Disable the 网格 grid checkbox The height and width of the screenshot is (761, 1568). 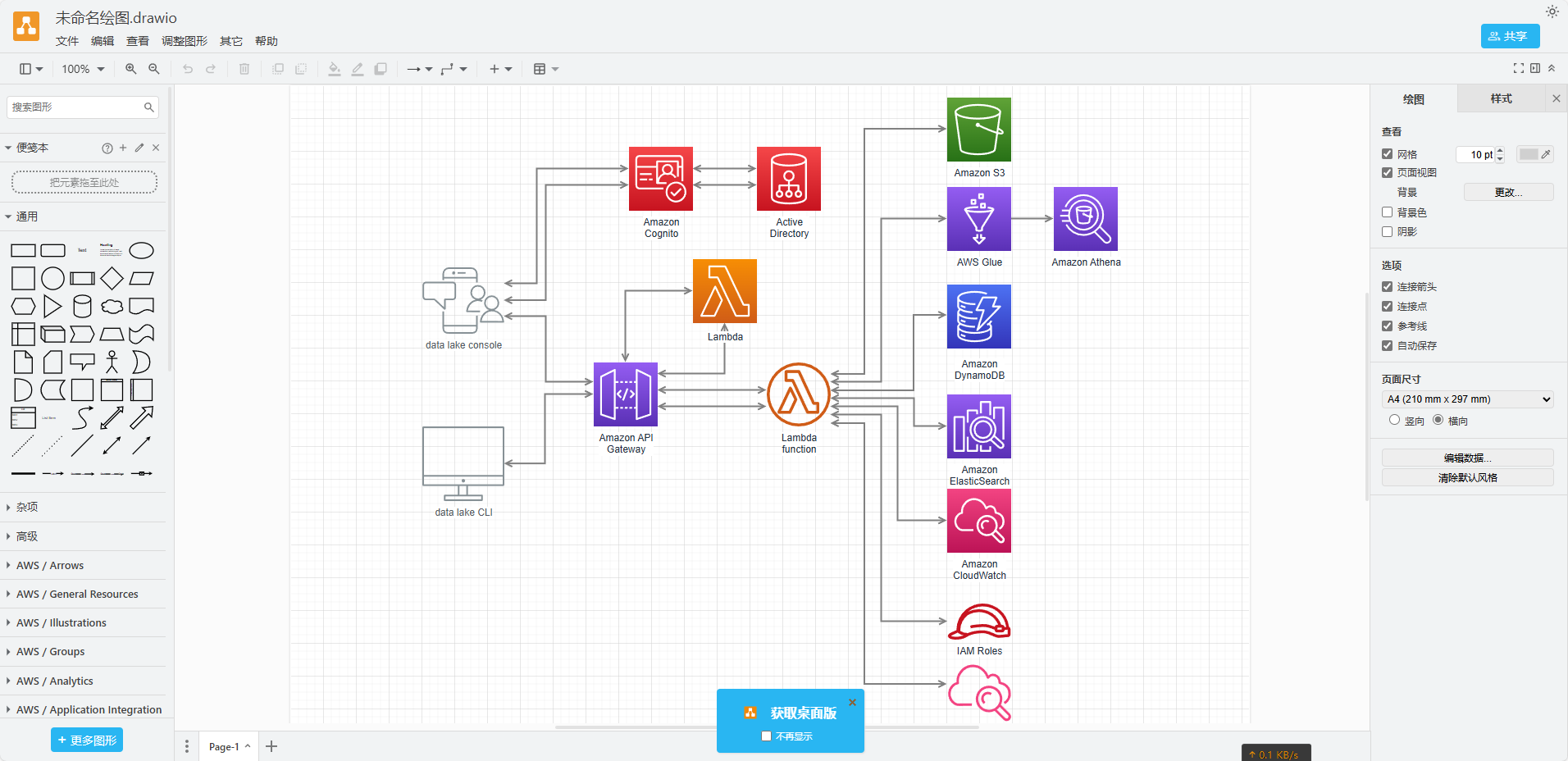(1388, 154)
